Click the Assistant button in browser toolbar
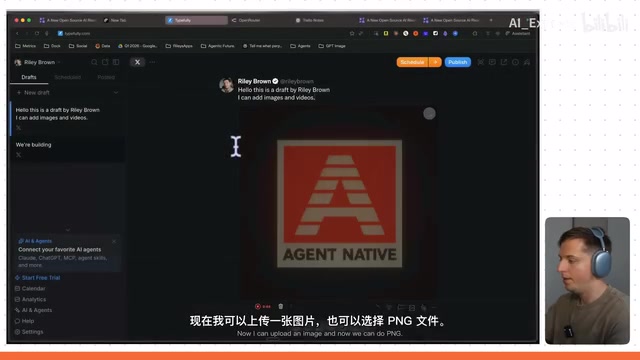Viewport: 640px width, 360px height. point(518,33)
